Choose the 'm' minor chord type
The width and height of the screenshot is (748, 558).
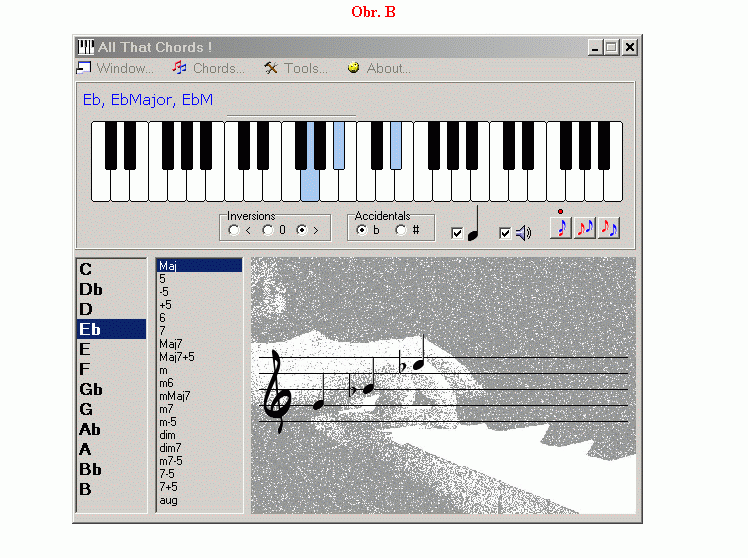199,370
